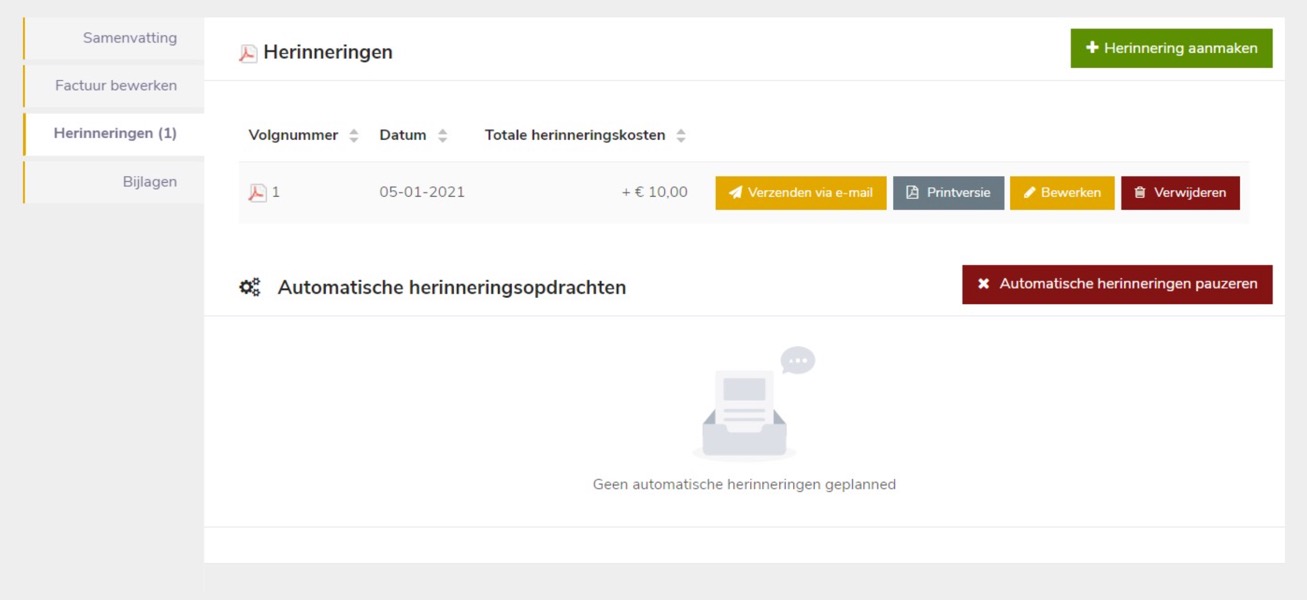This screenshot has width=1307, height=600.
Task: Click the paper plane icon on Verzenden via e-mail
Action: click(735, 193)
